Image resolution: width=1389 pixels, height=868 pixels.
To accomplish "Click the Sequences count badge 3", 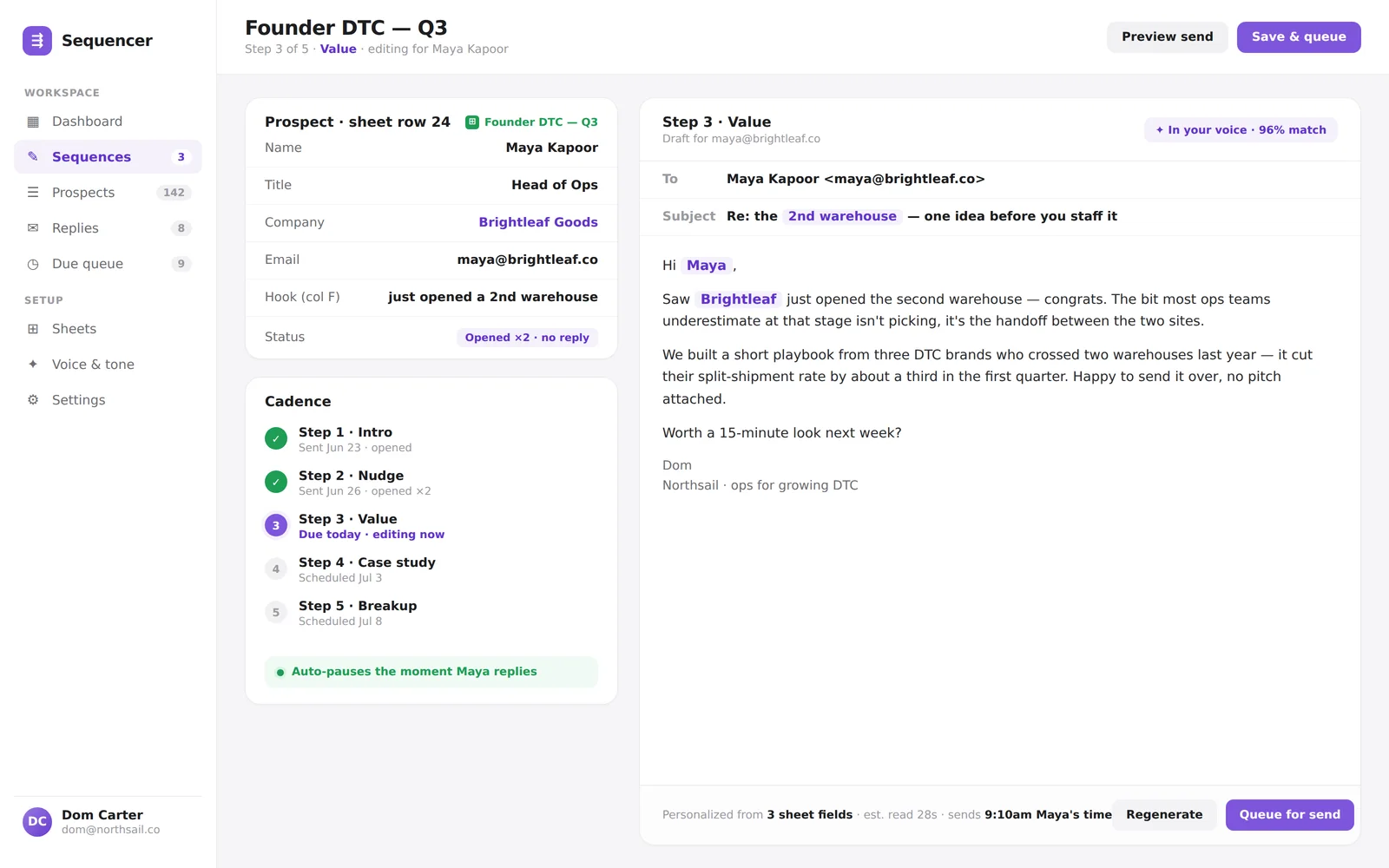I will click(x=181, y=157).
